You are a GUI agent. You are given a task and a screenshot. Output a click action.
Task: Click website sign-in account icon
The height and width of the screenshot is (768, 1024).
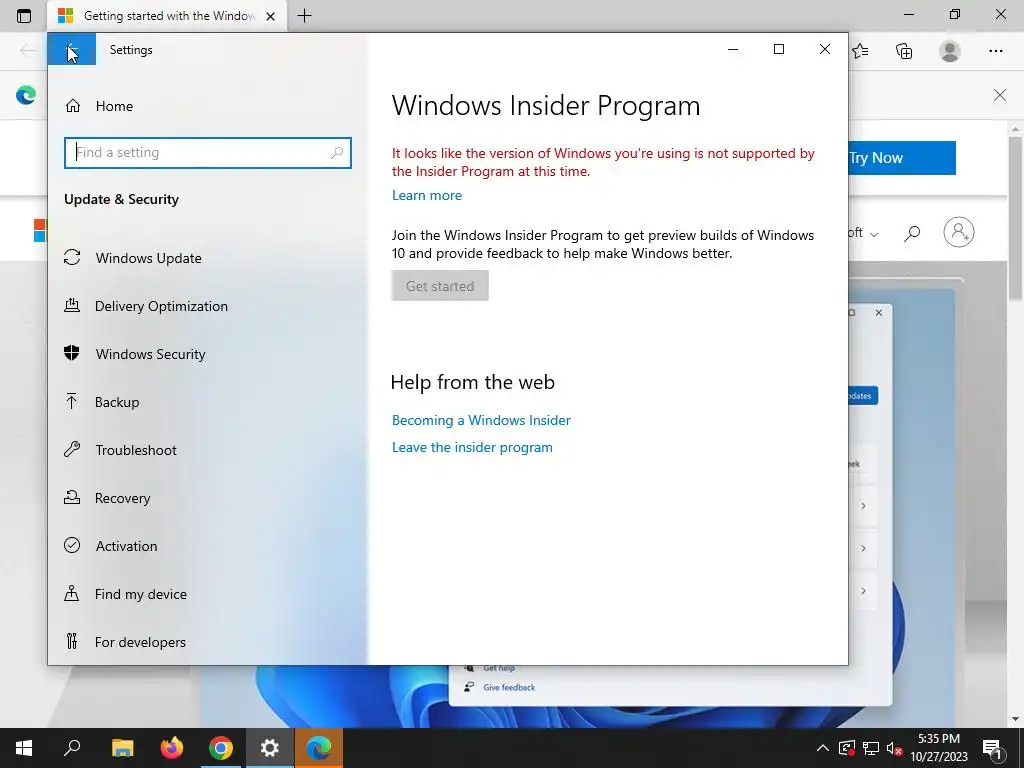pyautogui.click(x=959, y=232)
